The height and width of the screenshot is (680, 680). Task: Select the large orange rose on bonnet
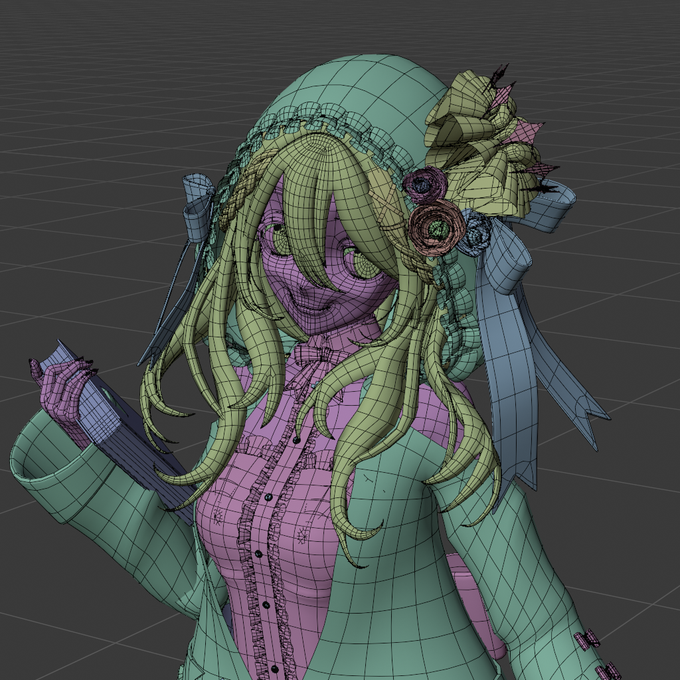point(436,226)
